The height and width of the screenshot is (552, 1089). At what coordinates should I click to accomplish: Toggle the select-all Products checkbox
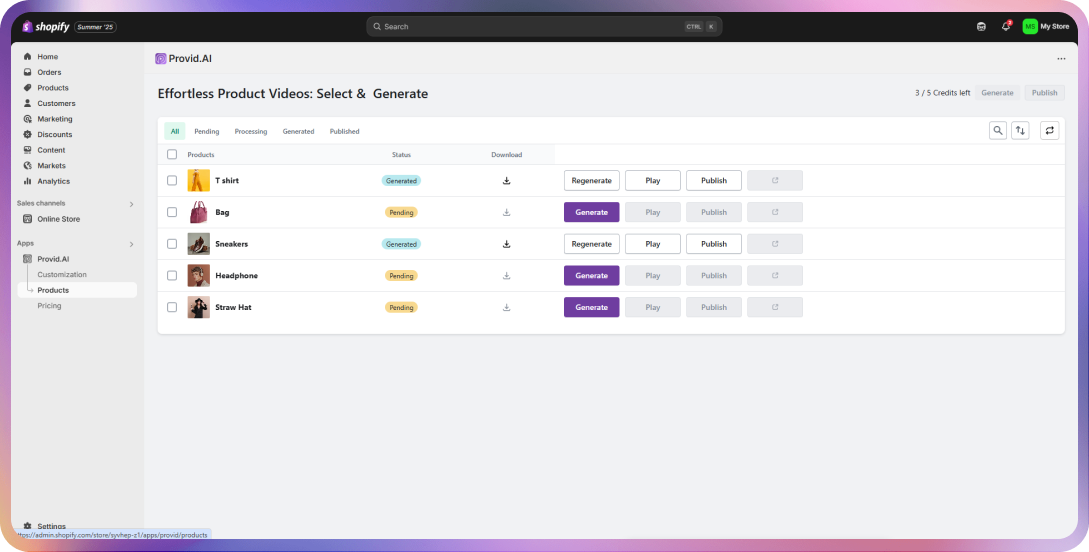172,155
